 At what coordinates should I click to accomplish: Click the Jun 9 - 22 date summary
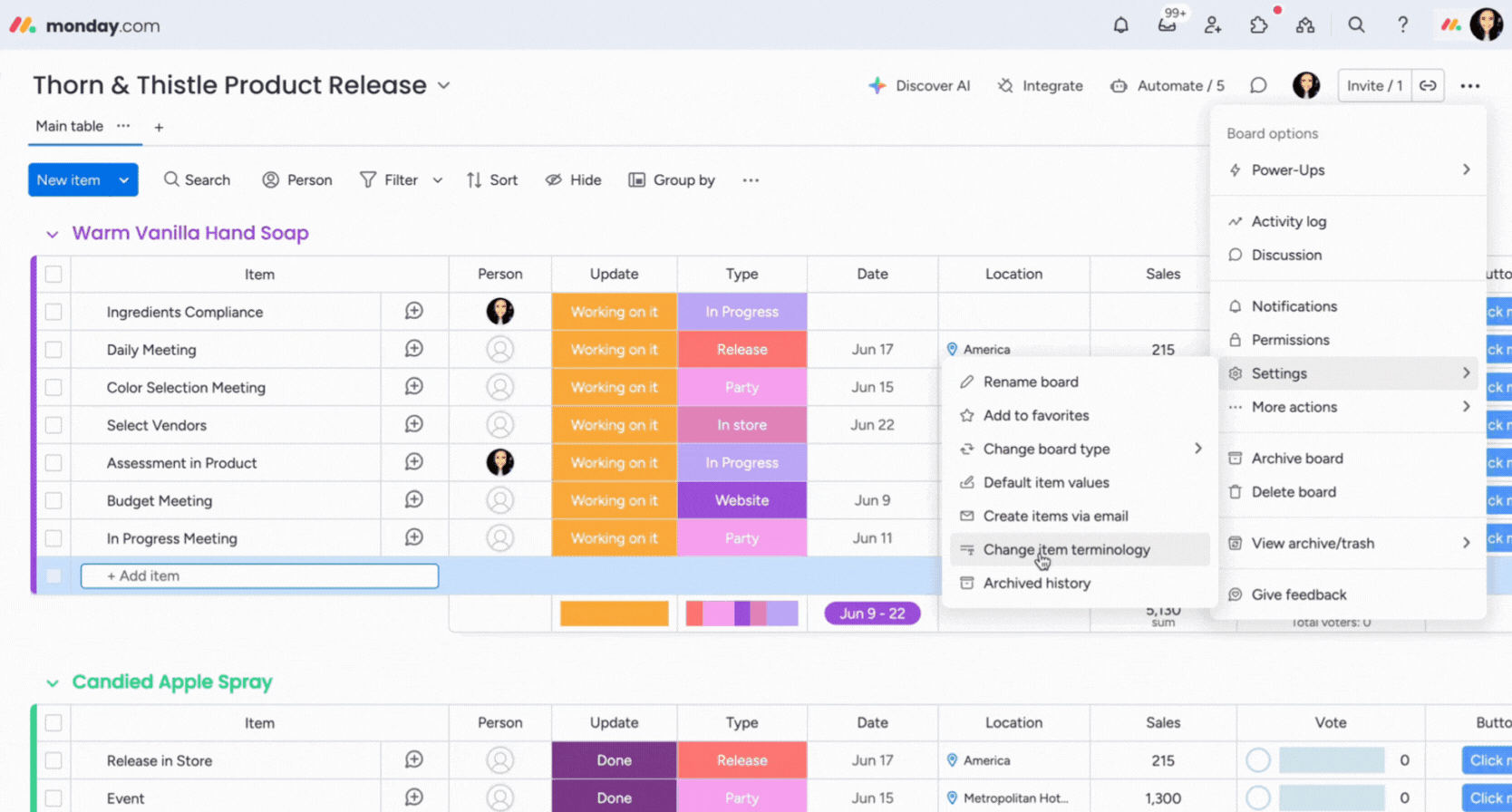pyautogui.click(x=872, y=614)
